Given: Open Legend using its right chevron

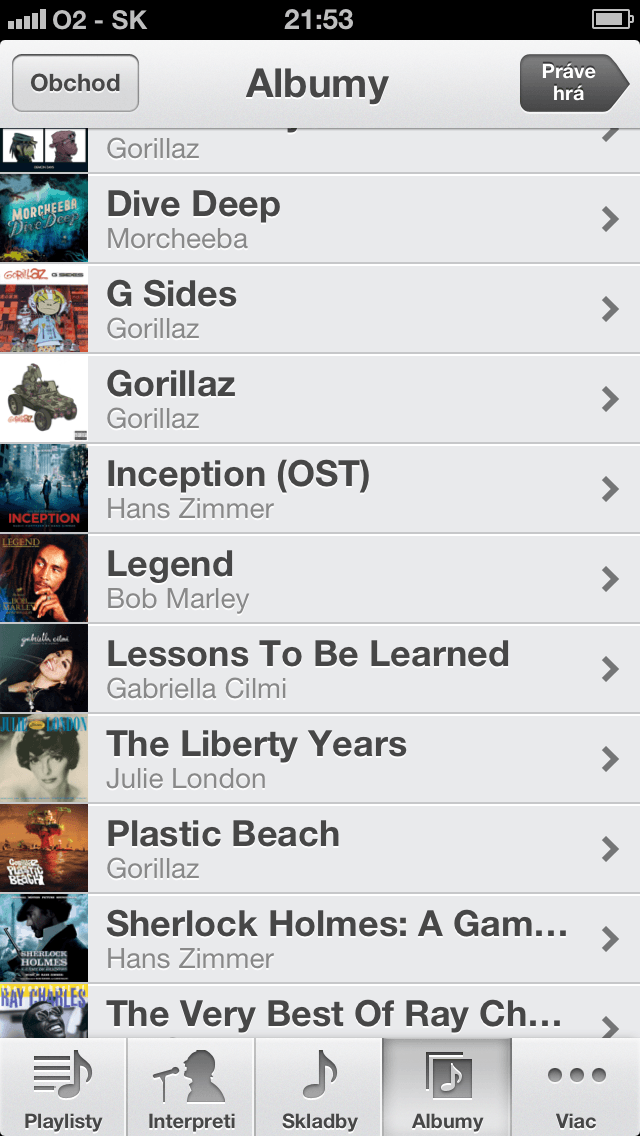Looking at the screenshot, I should [x=610, y=579].
